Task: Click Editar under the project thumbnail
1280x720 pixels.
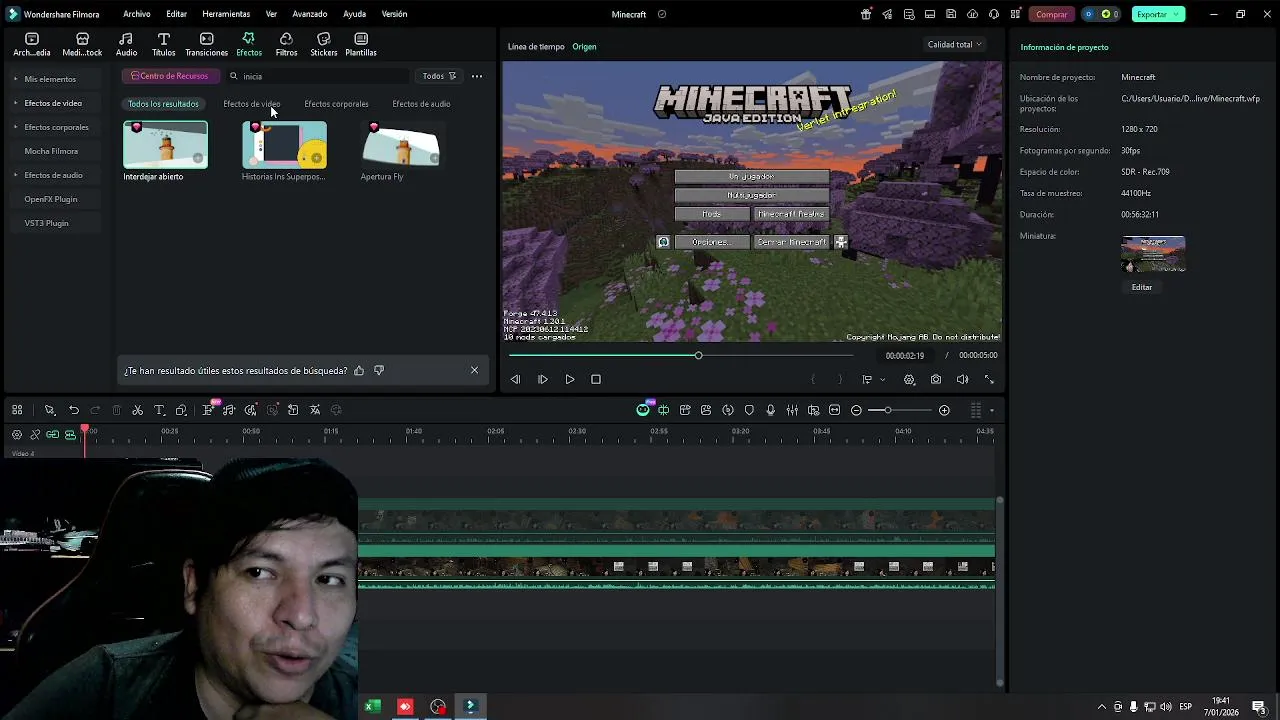Action: click(1142, 287)
